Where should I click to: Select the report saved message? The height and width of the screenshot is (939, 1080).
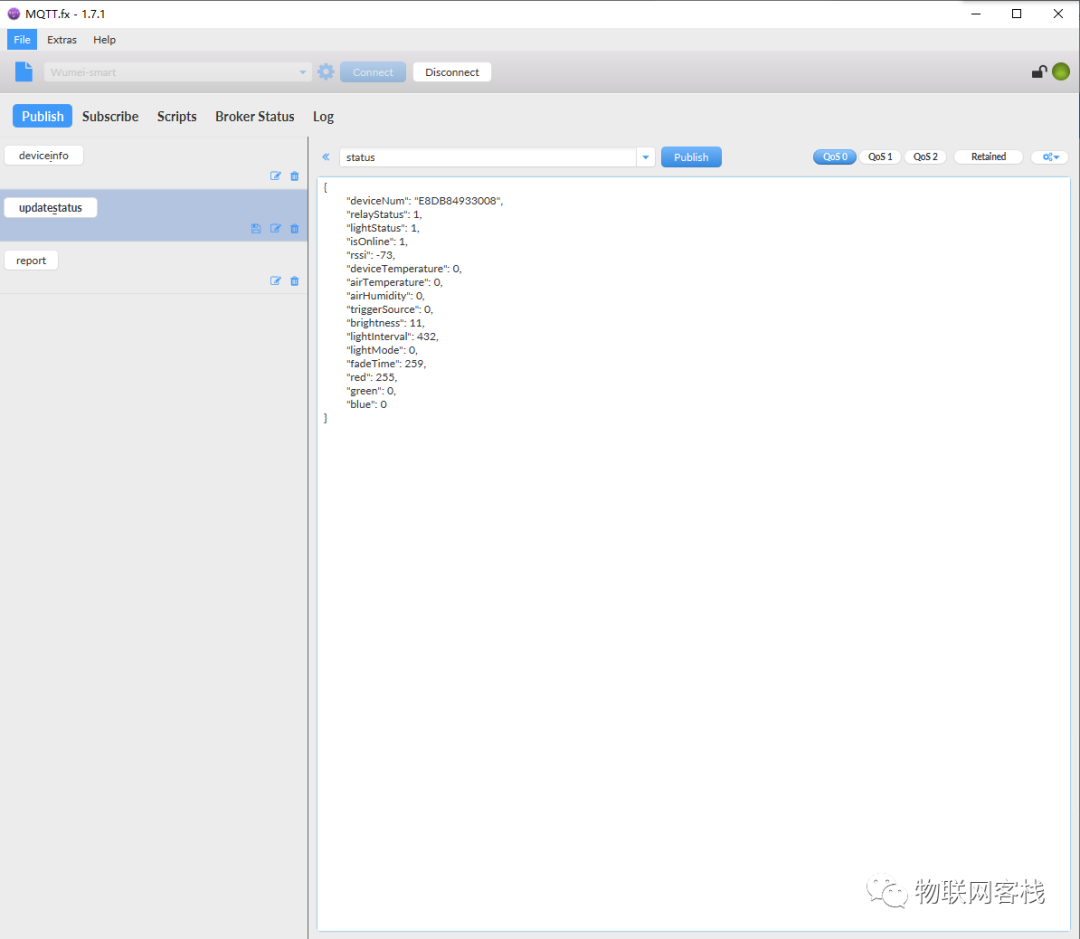tap(31, 260)
